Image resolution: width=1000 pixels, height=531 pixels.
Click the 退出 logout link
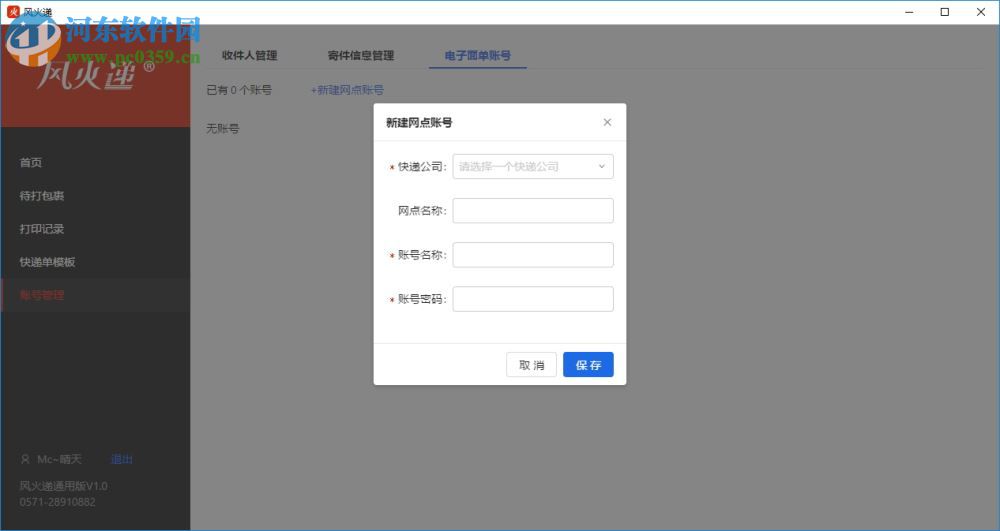[122, 459]
